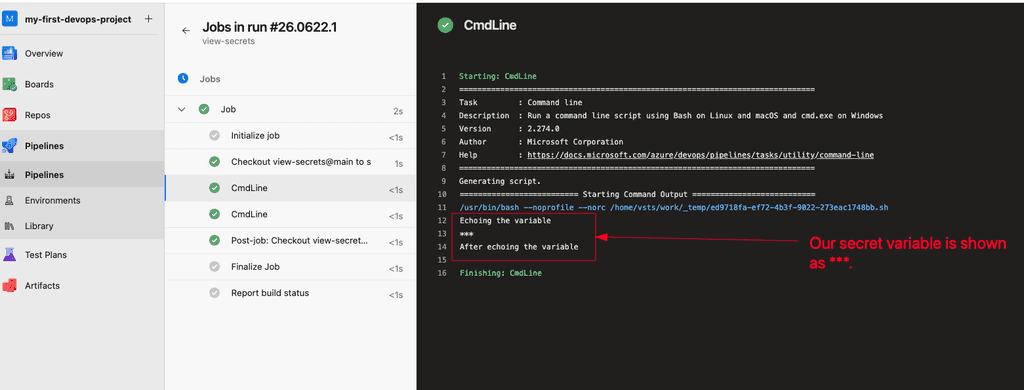
Task: Click log line 'After echoing the variable'
Action: tap(519, 247)
